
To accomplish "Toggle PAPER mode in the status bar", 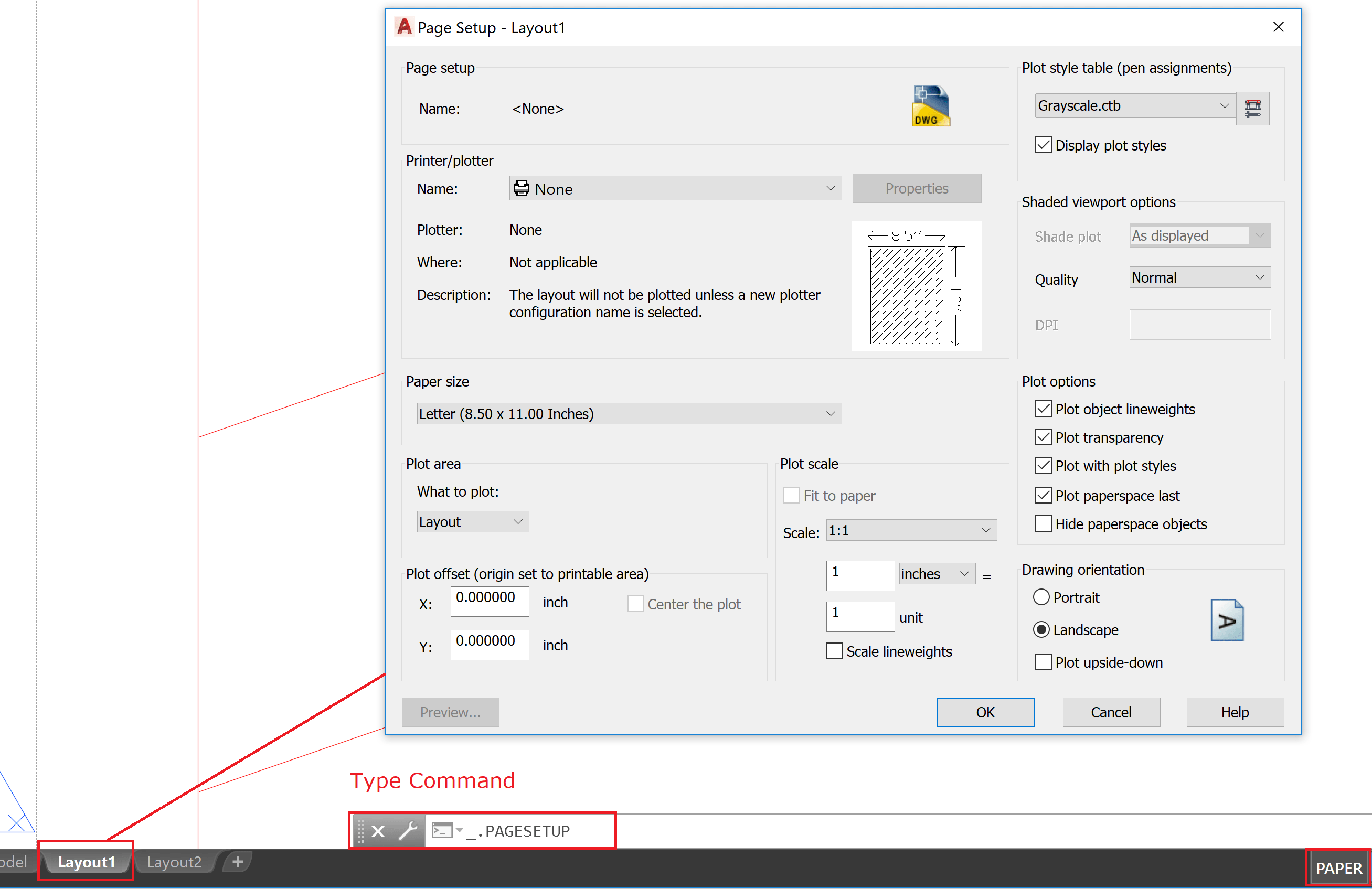I will tap(1337, 867).
